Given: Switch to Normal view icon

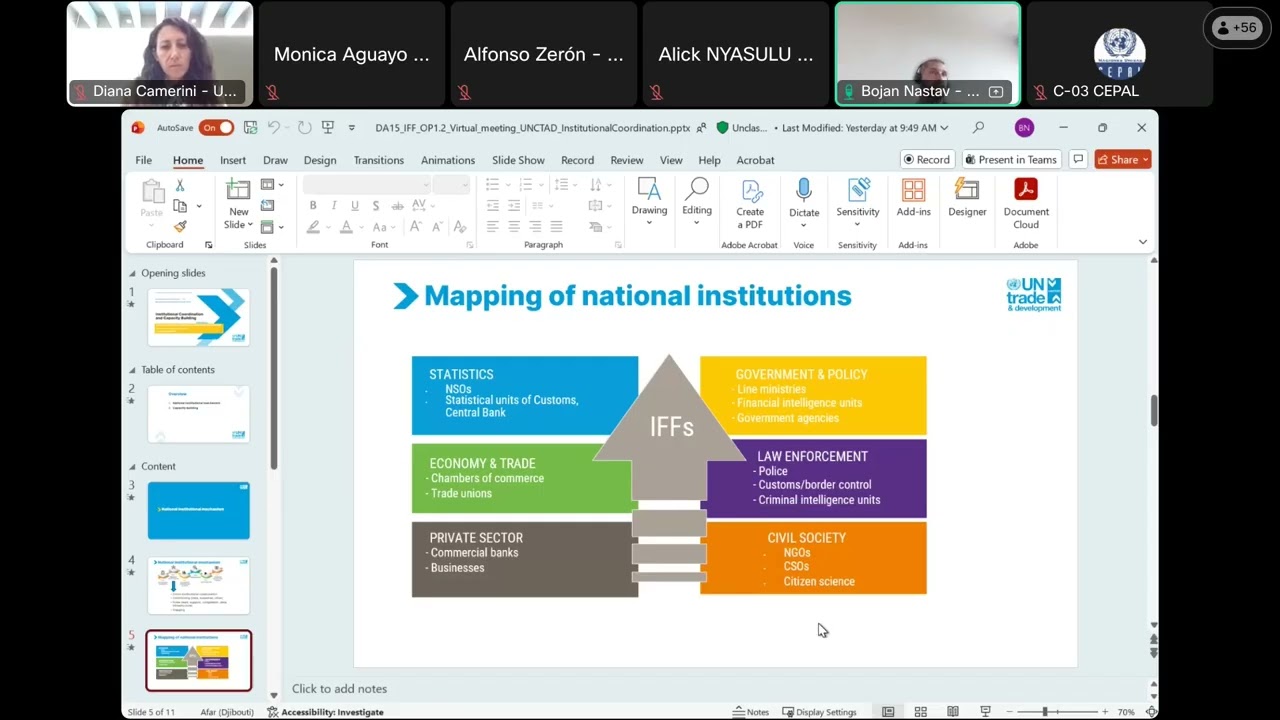Looking at the screenshot, I should (888, 712).
